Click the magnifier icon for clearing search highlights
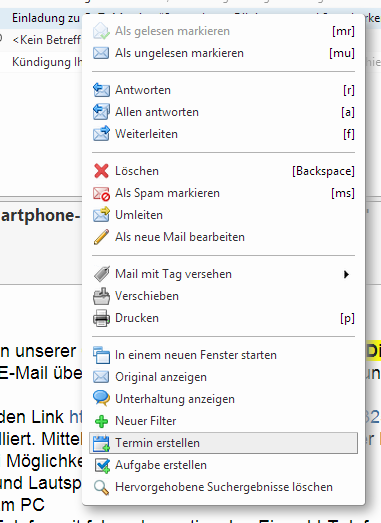381x523 pixels. click(101, 487)
